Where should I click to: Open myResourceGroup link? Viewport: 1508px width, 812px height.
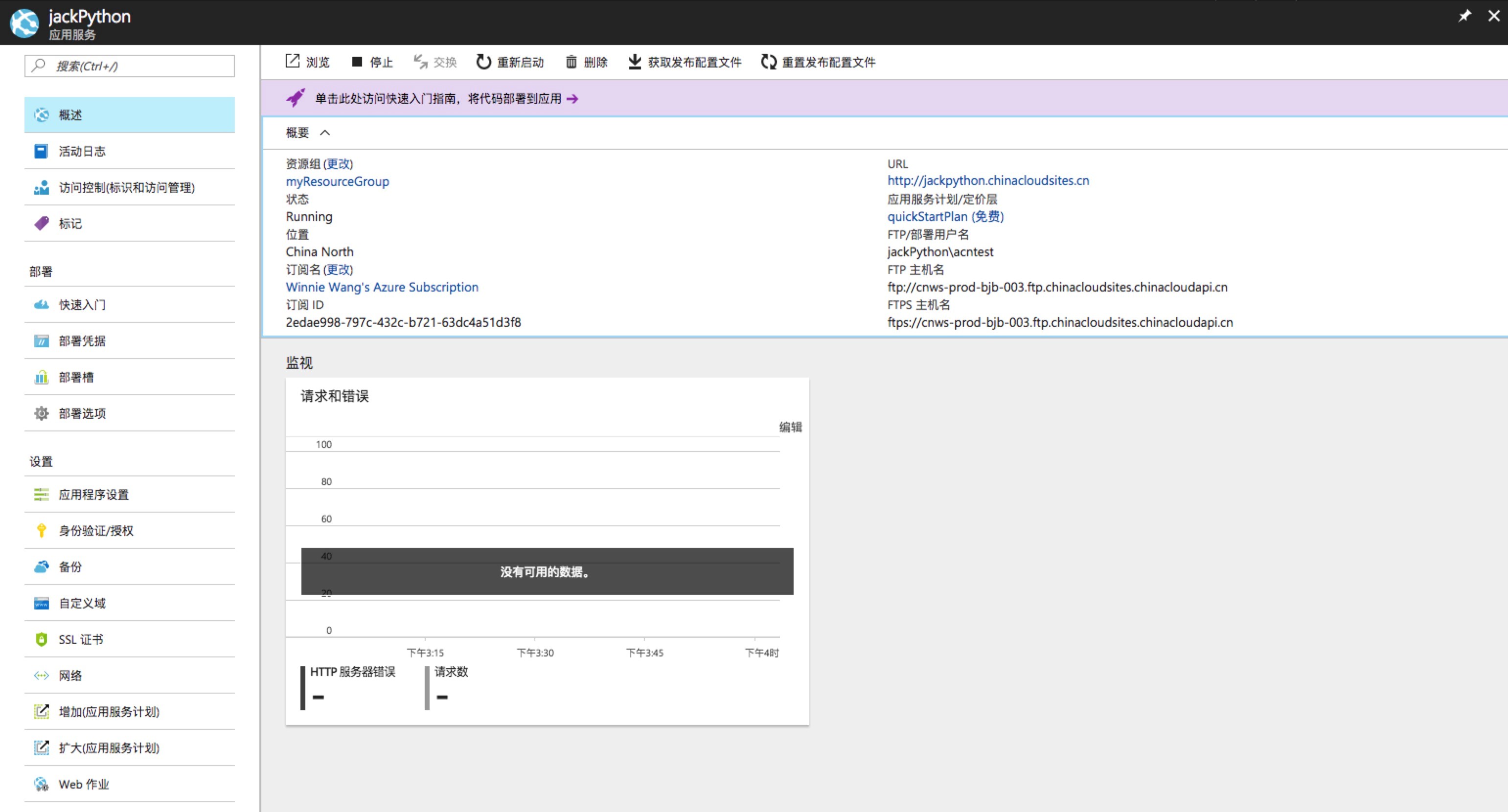pos(337,181)
